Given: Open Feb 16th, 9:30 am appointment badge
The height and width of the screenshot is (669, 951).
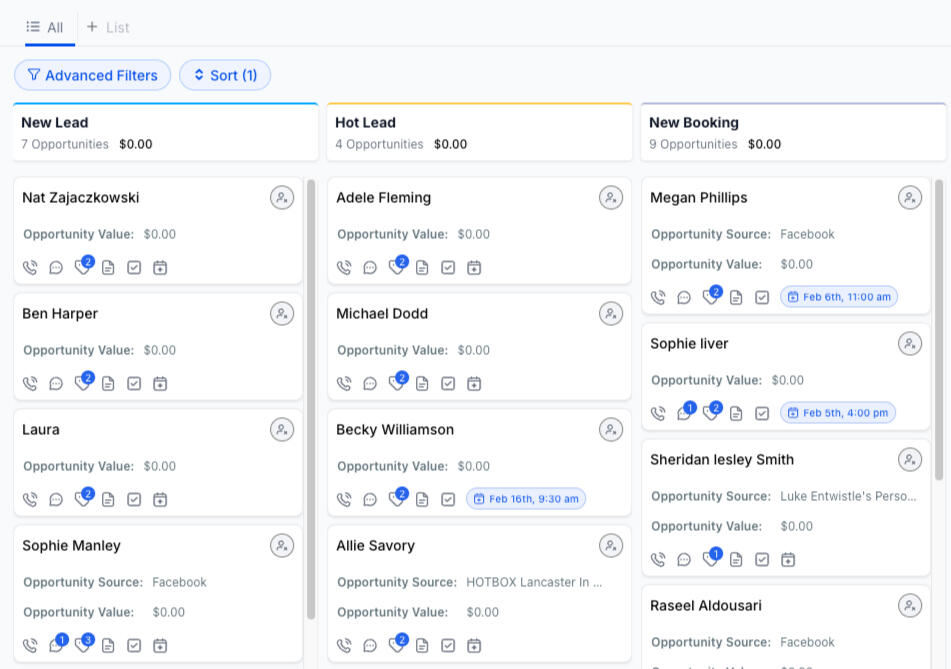Looking at the screenshot, I should coord(526,499).
